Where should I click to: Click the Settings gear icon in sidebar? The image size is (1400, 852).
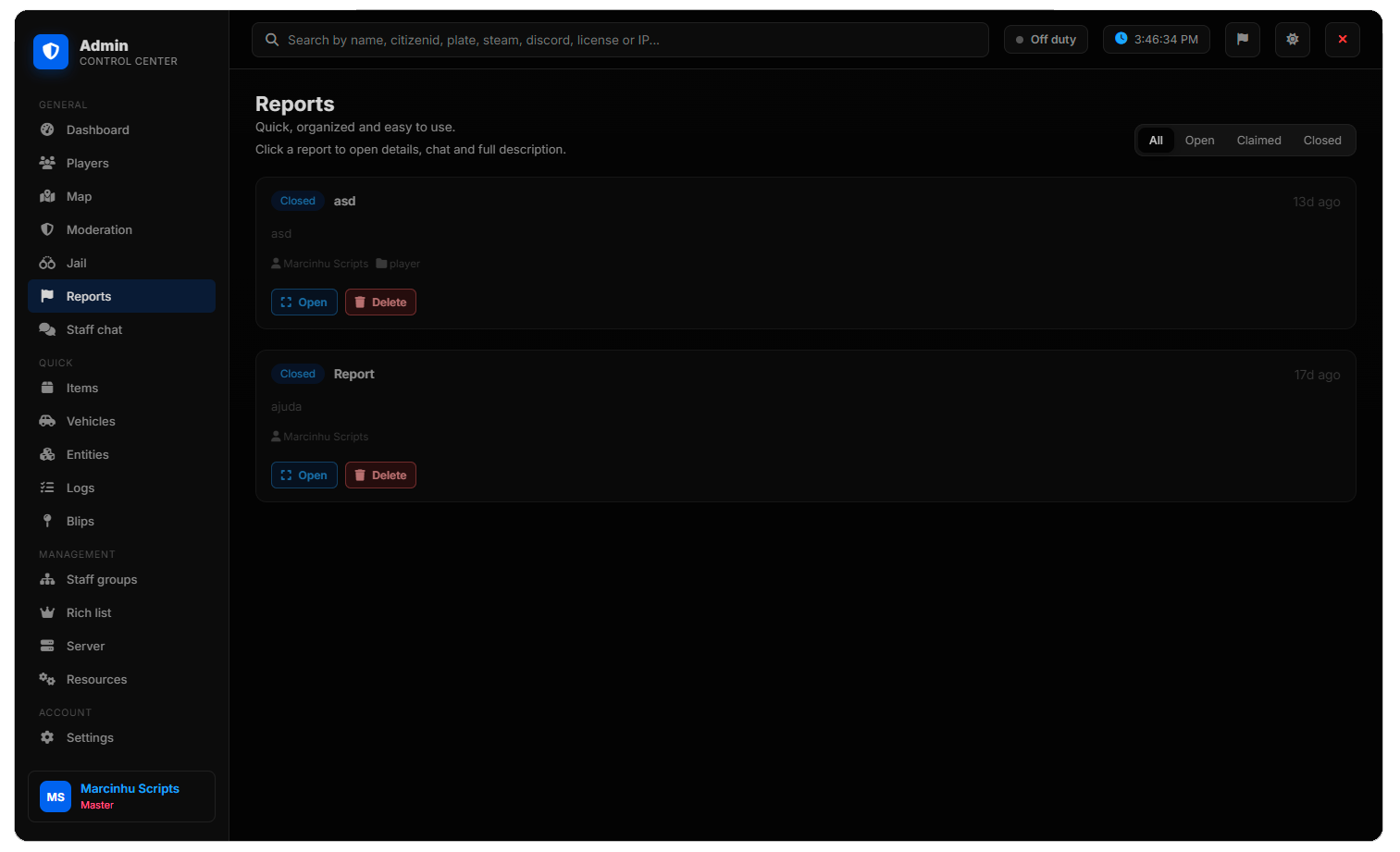point(47,737)
